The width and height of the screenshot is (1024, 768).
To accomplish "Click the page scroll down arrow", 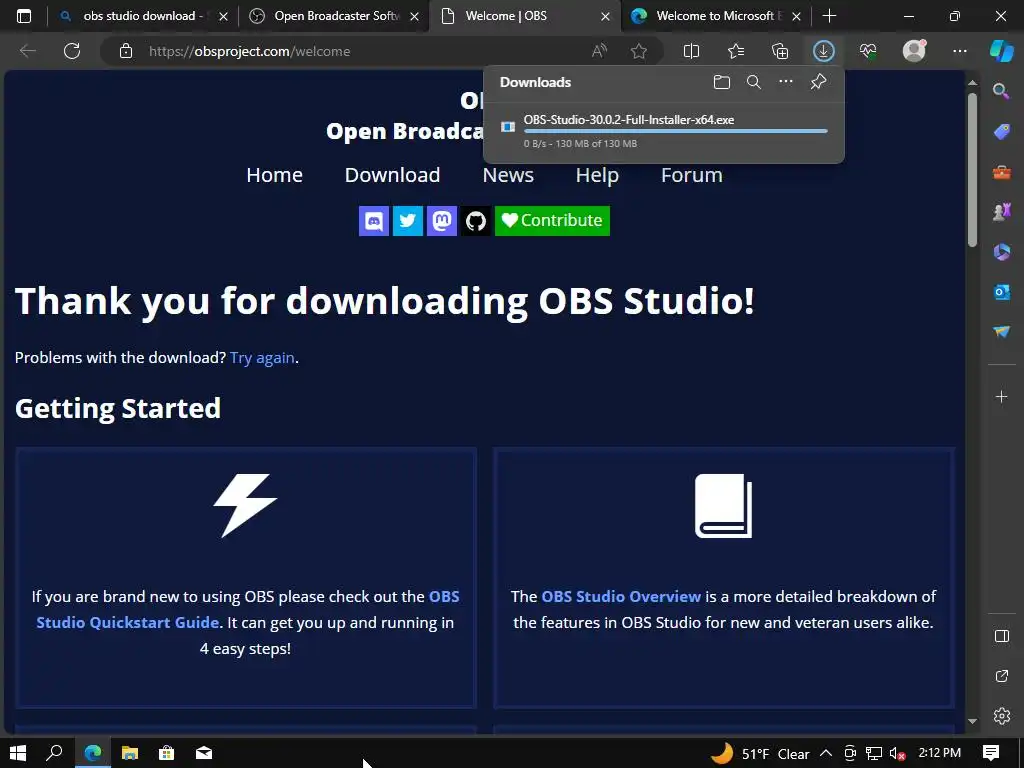I will (x=972, y=721).
